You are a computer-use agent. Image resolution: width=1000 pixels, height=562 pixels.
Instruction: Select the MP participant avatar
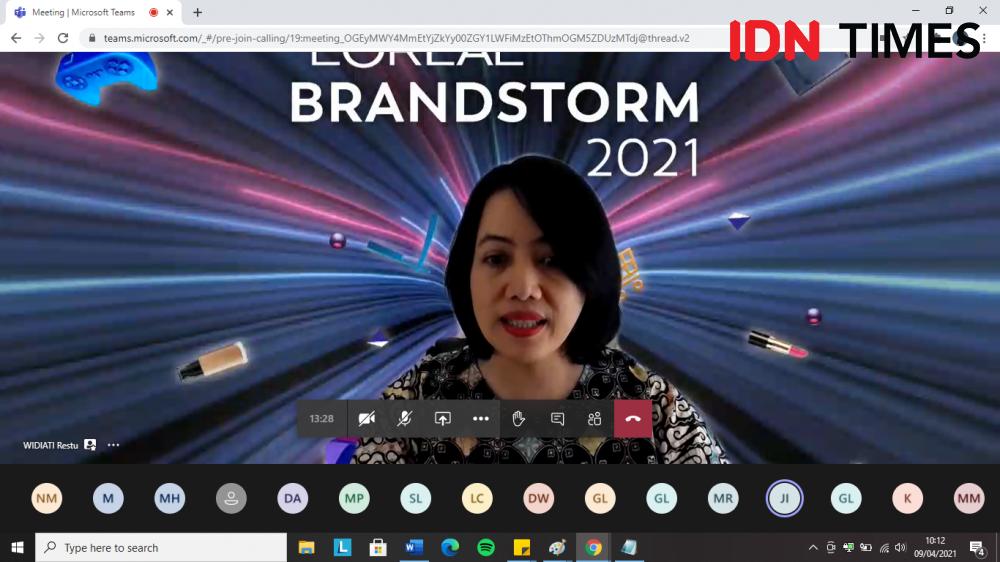click(x=354, y=498)
